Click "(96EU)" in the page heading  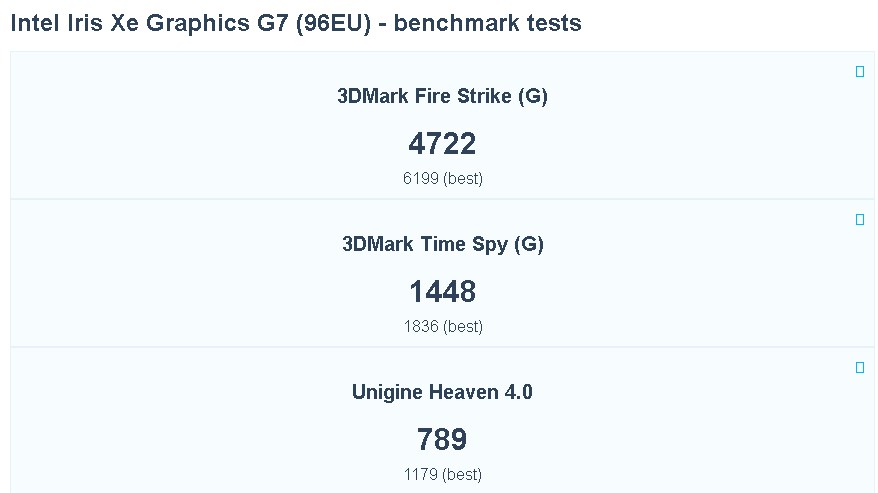click(x=333, y=23)
